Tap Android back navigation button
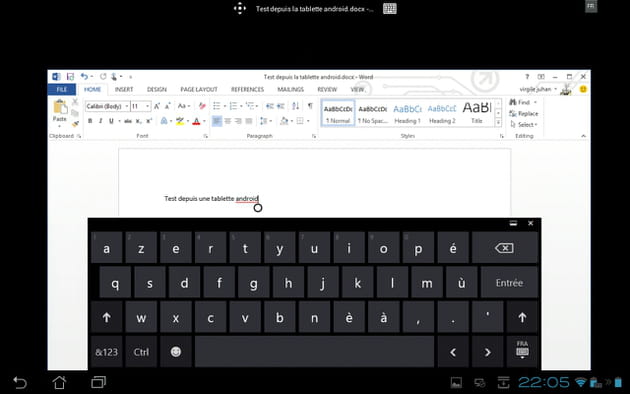This screenshot has height=394, width=630. (x=20, y=382)
